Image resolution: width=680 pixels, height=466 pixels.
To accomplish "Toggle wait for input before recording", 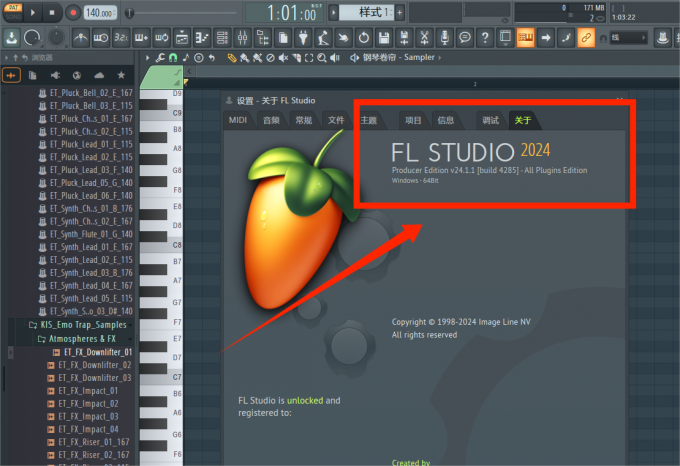I will point(101,38).
